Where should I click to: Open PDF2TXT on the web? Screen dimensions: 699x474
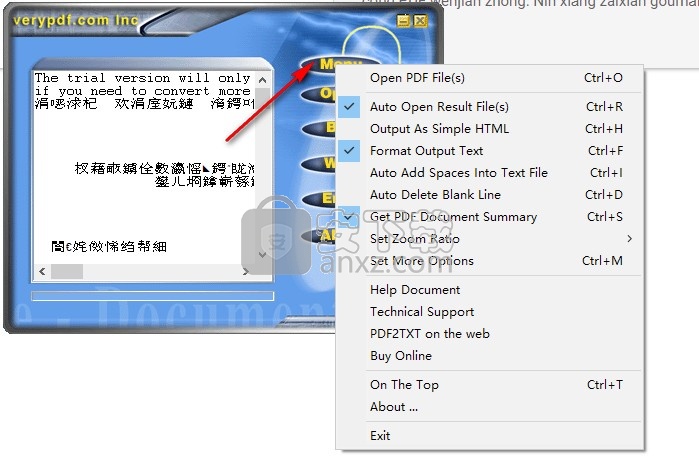[489, 334]
